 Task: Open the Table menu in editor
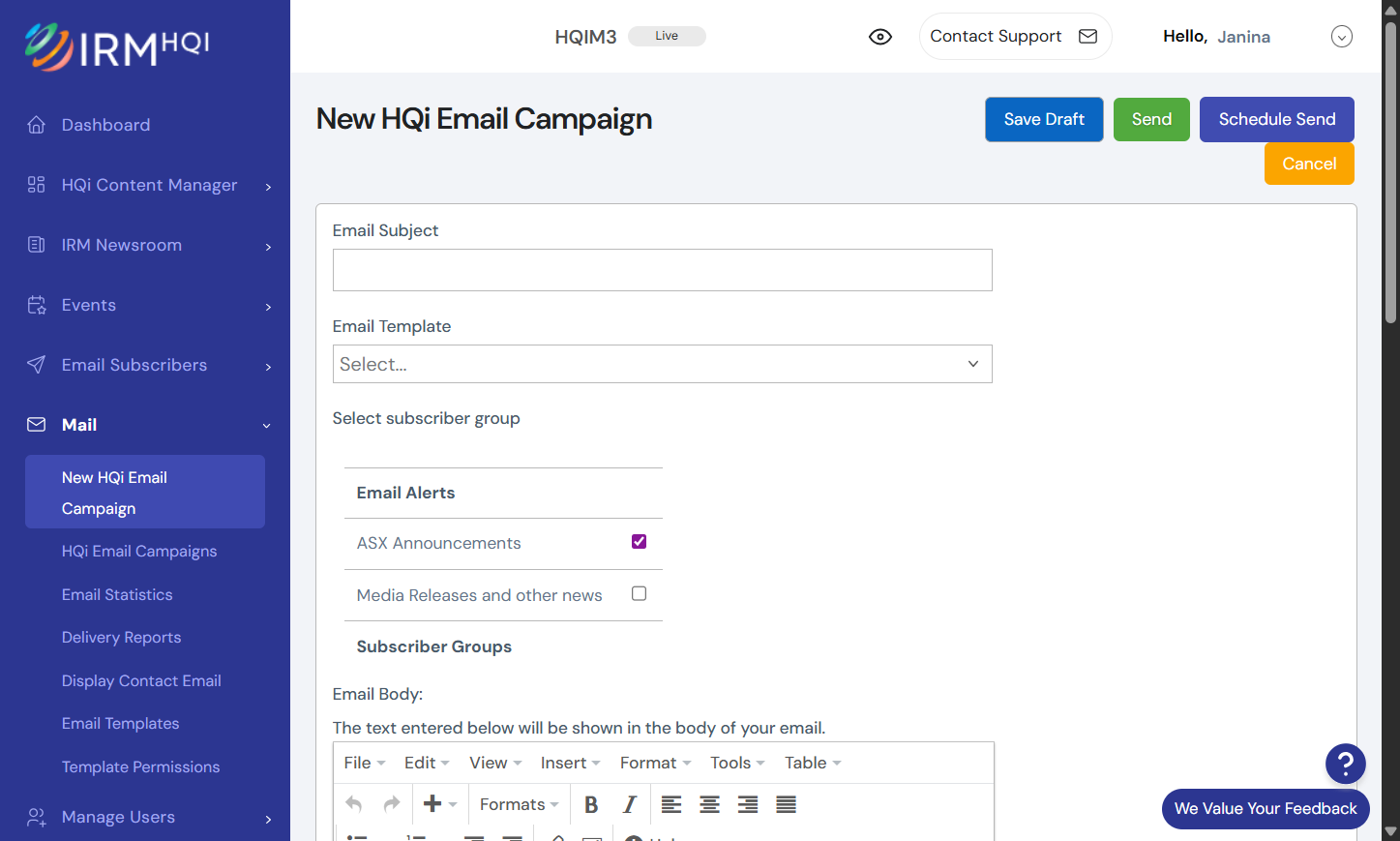(x=813, y=763)
